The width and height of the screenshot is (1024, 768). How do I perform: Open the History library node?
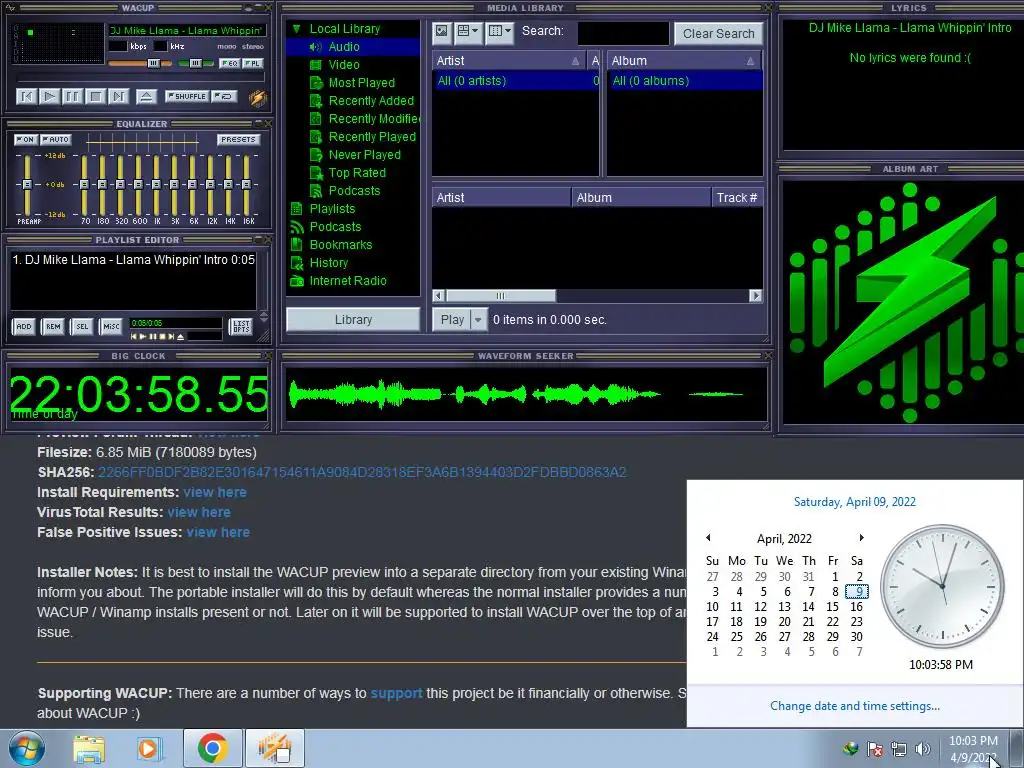tap(328, 263)
